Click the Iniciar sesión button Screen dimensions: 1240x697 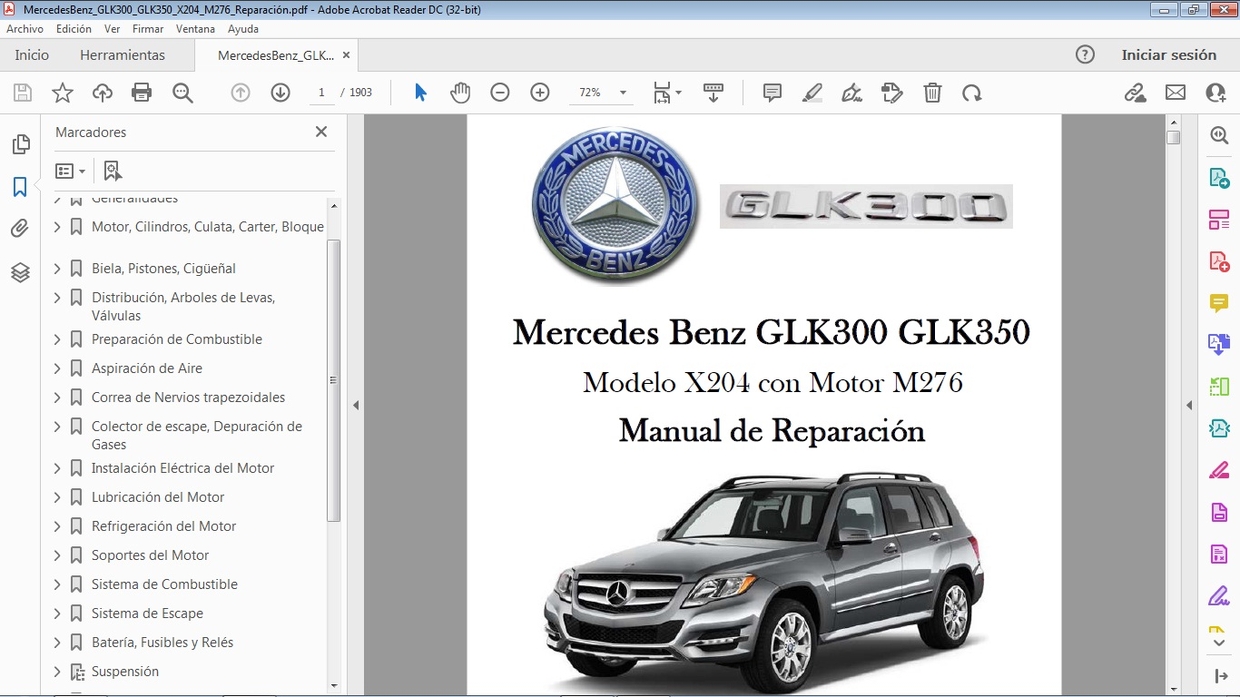1170,55
